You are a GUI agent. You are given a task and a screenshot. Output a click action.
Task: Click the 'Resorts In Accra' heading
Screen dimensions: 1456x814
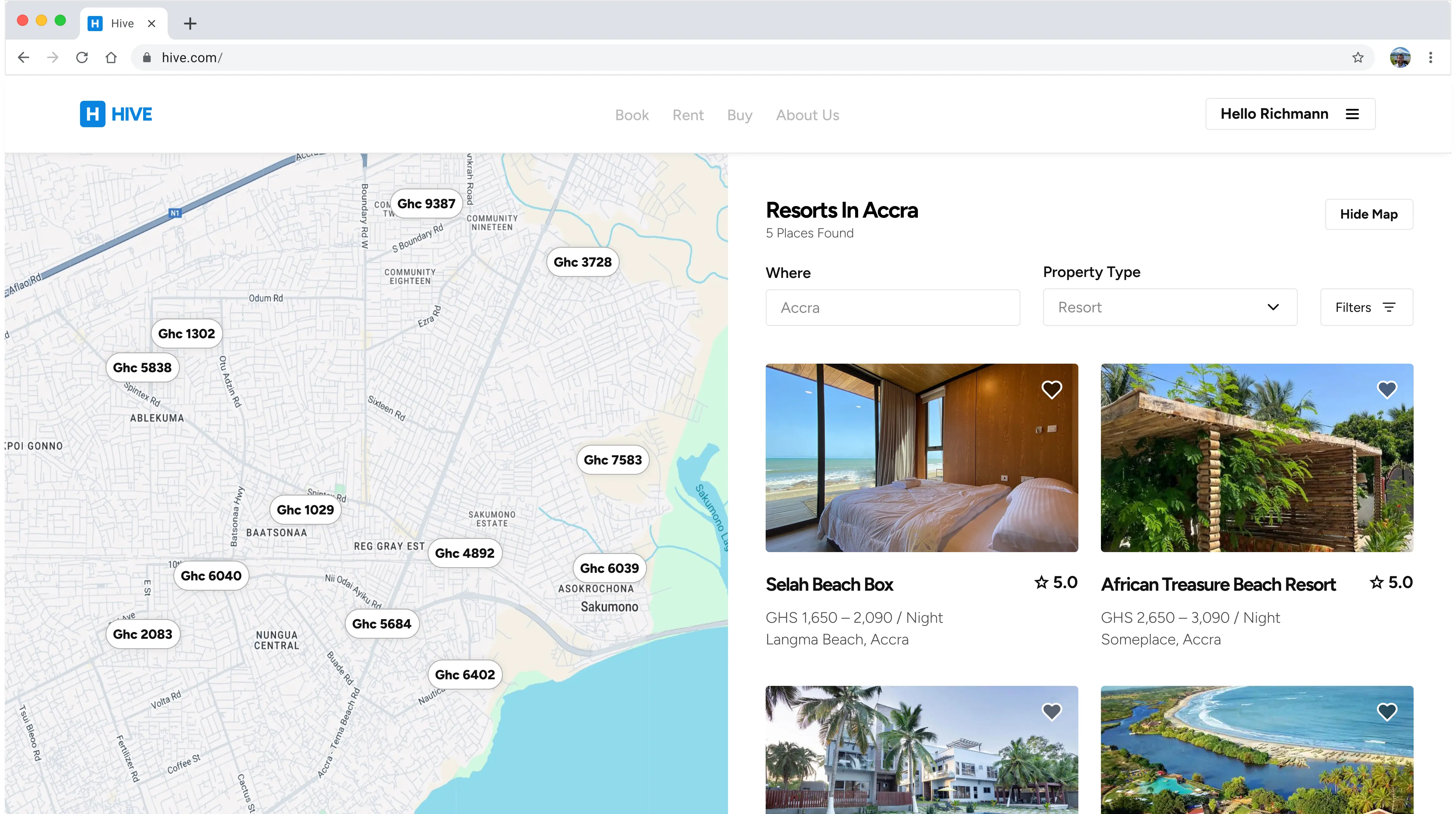[842, 210]
